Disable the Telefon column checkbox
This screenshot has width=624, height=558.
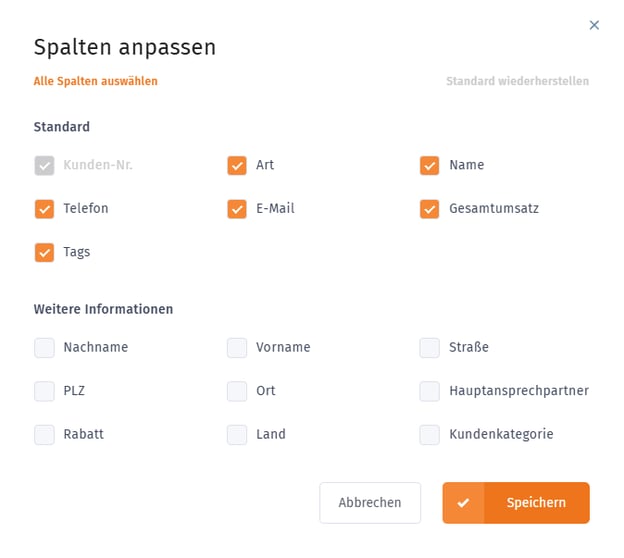(44, 209)
